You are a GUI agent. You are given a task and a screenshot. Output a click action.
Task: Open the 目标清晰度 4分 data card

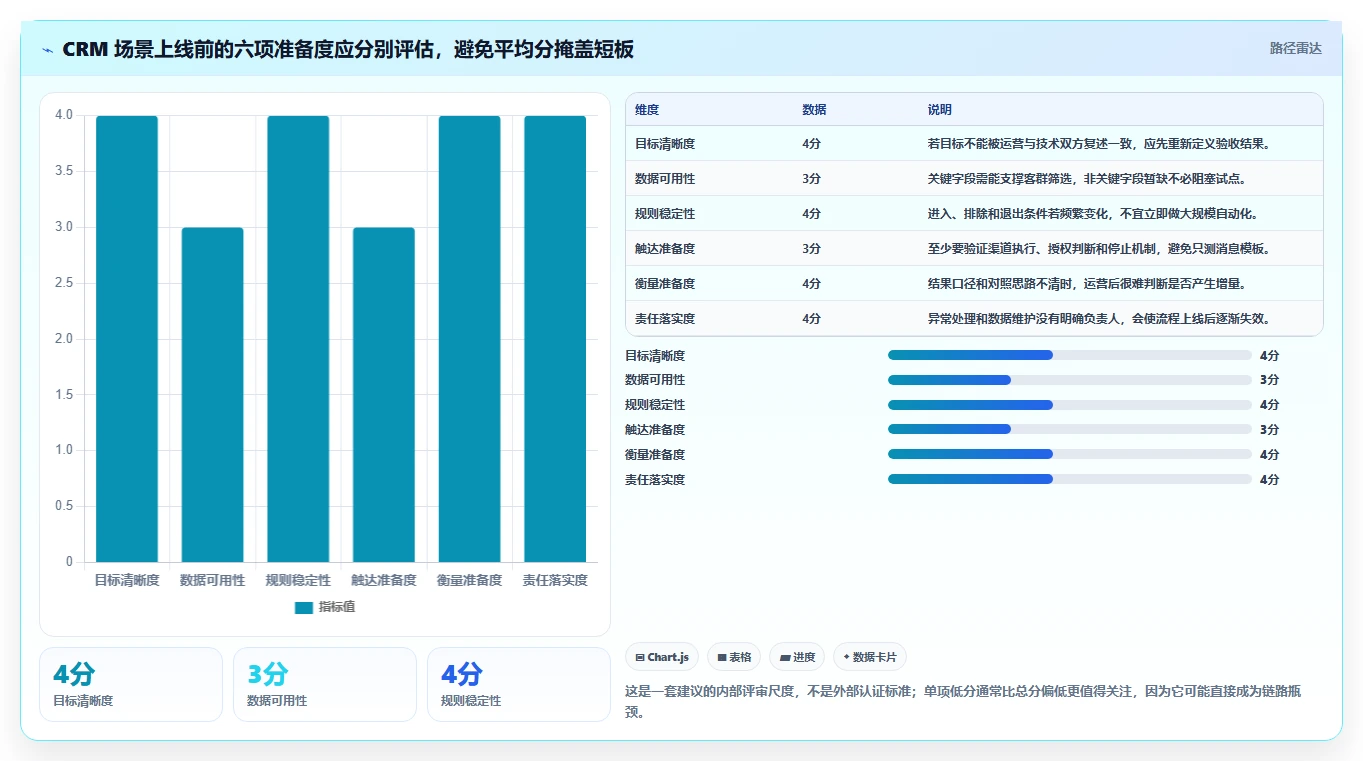[x=131, y=684]
